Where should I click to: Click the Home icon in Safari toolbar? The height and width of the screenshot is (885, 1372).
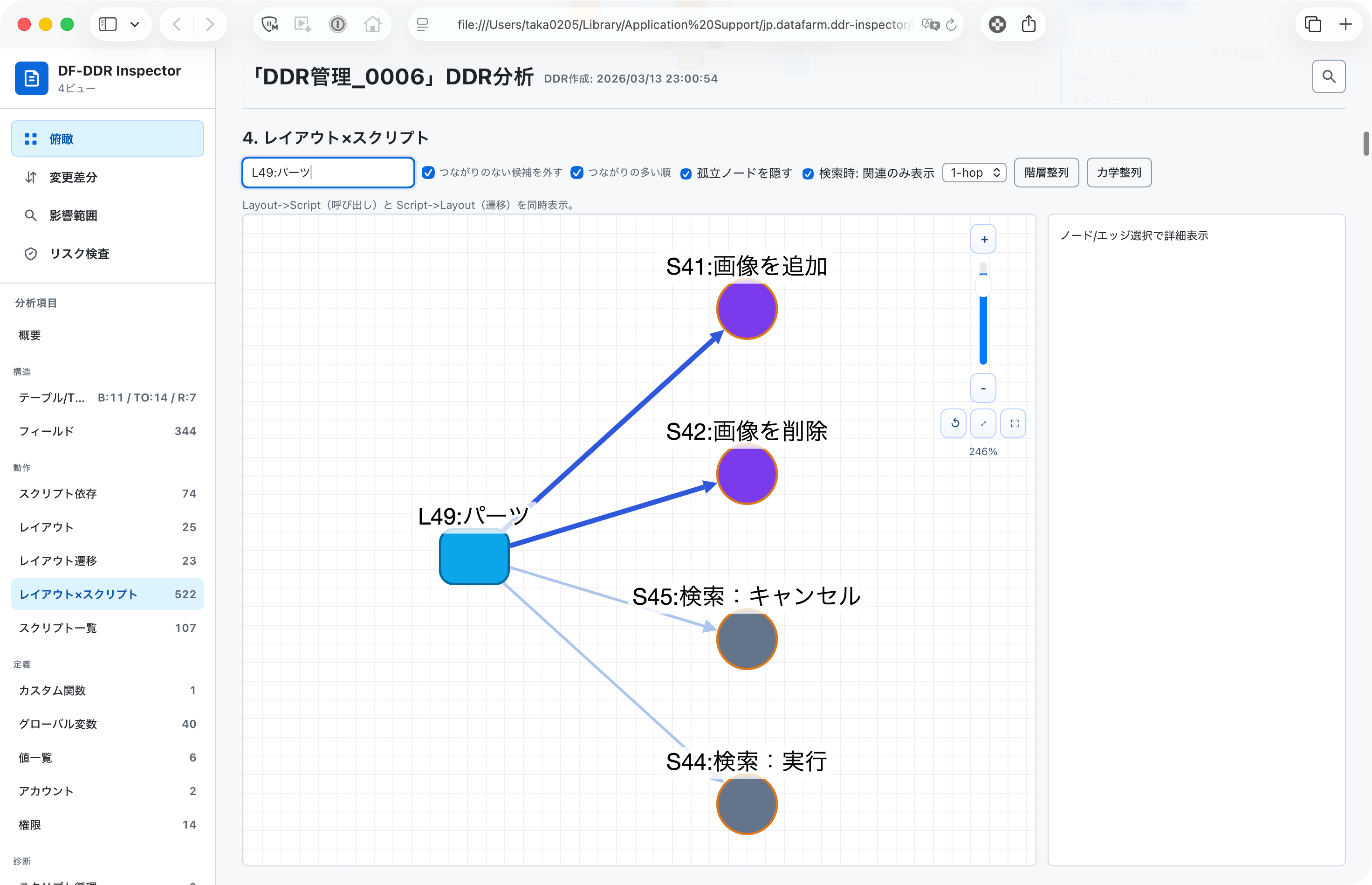click(x=372, y=24)
